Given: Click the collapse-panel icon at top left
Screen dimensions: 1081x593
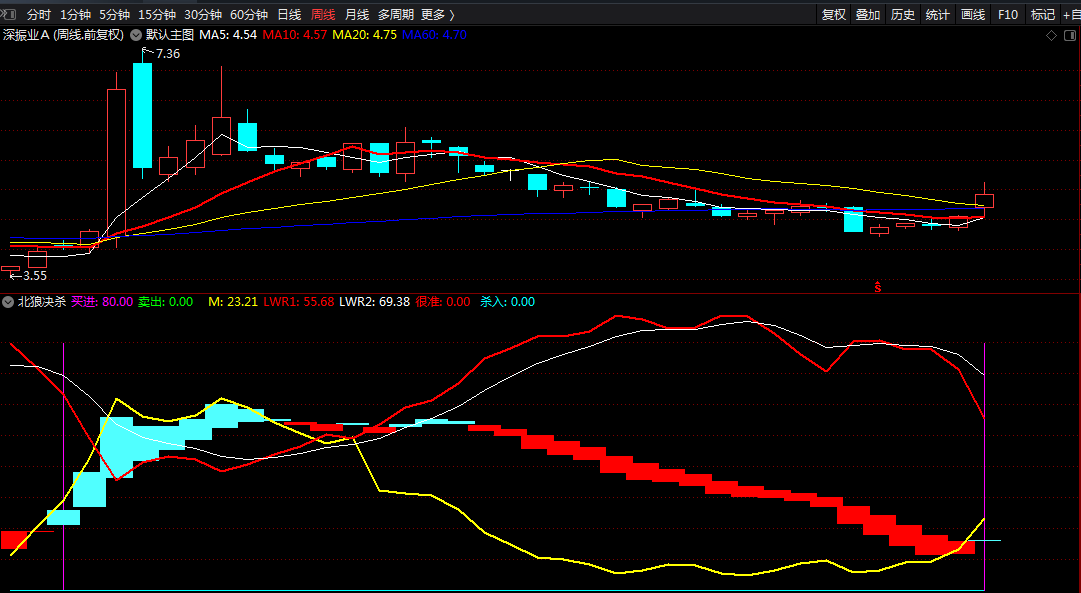Looking at the screenshot, I should click(x=8, y=14).
